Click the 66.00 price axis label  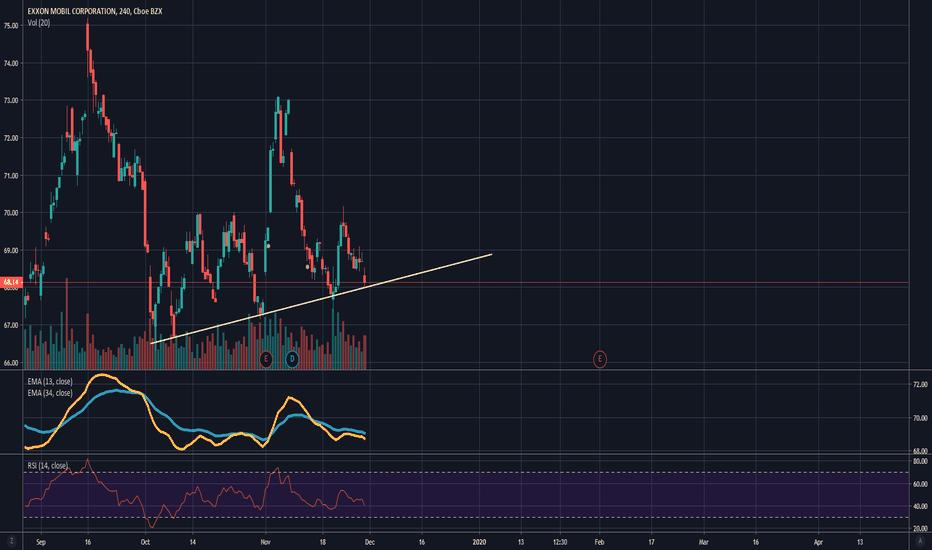(11, 363)
